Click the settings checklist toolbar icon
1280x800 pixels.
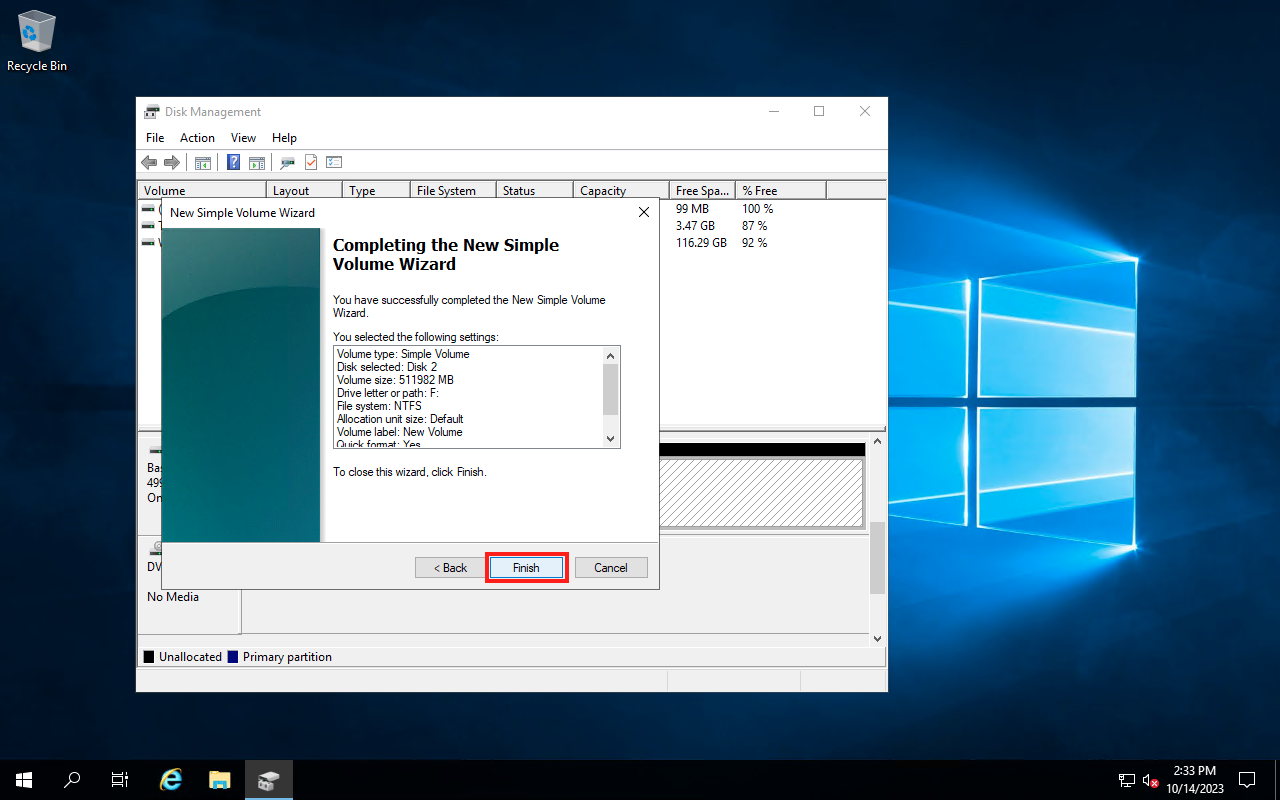(x=334, y=162)
